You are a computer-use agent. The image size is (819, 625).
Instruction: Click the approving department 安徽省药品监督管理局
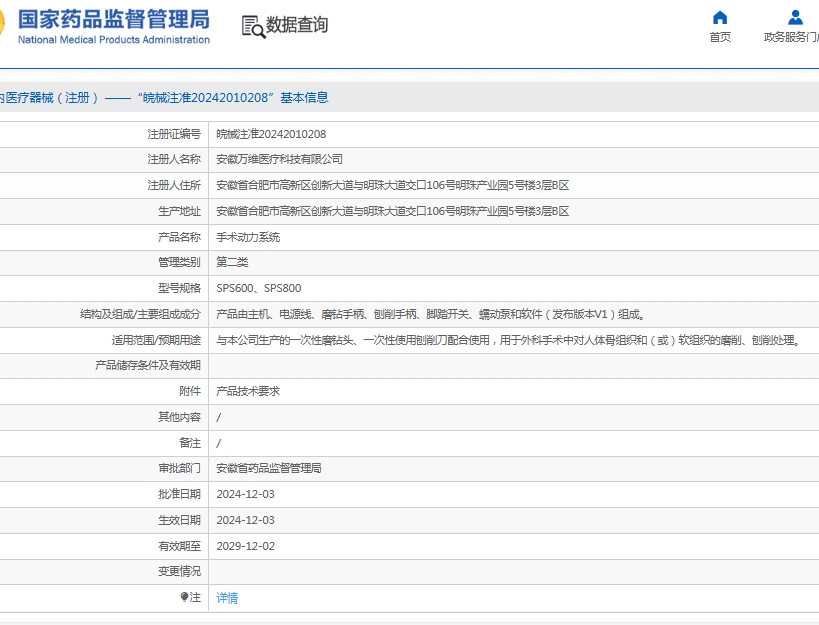[x=269, y=468]
